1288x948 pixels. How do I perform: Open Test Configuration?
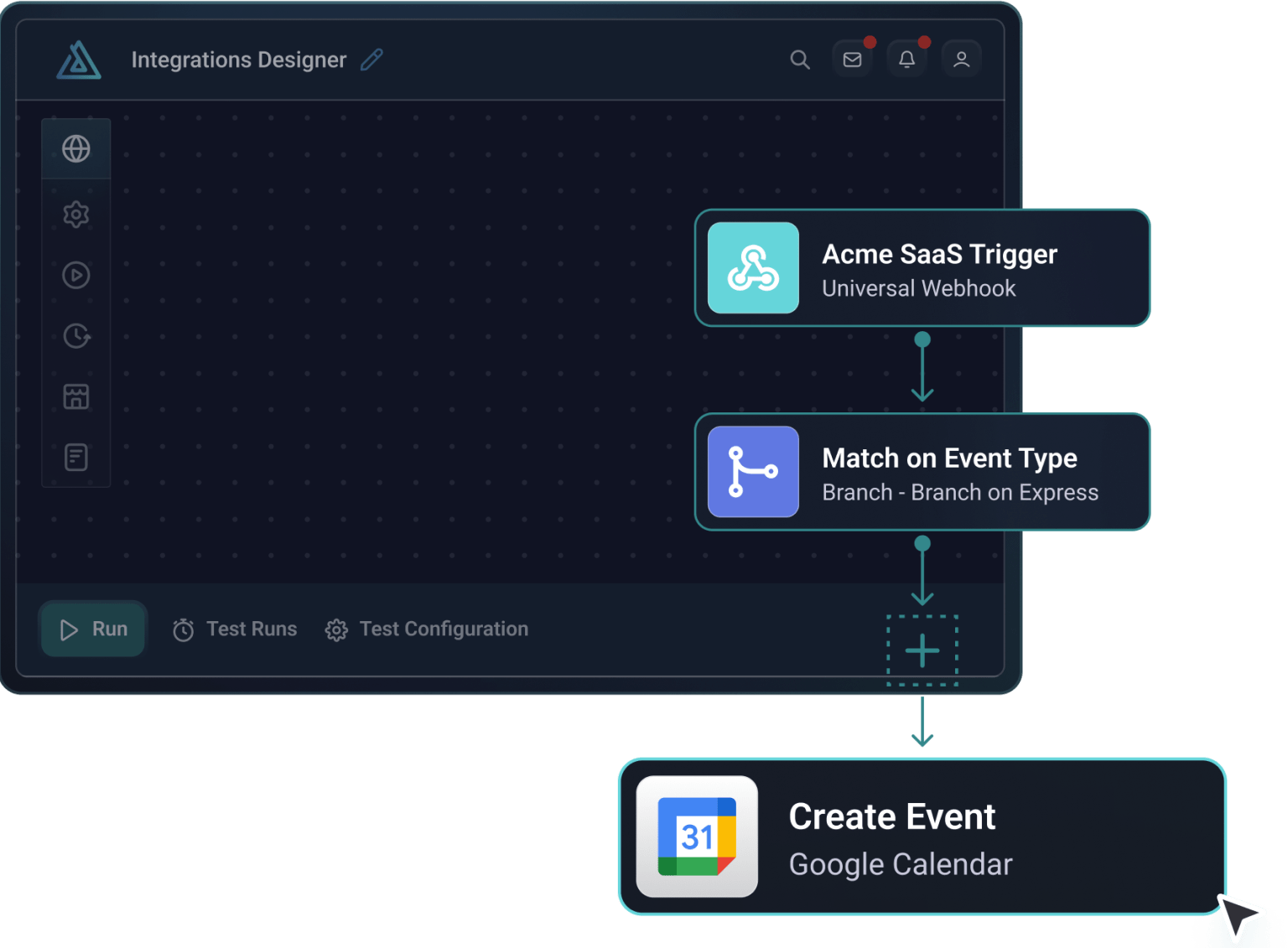pos(427,629)
